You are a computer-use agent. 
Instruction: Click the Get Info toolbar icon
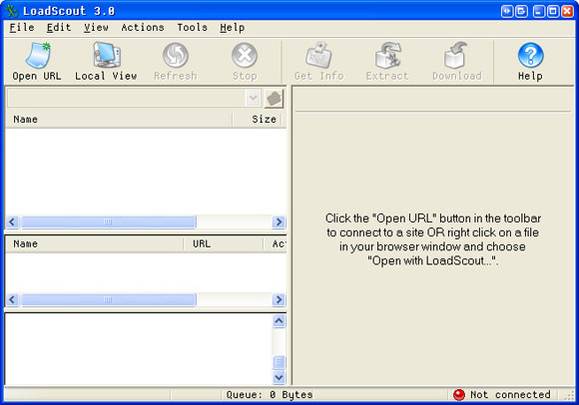tap(319, 61)
